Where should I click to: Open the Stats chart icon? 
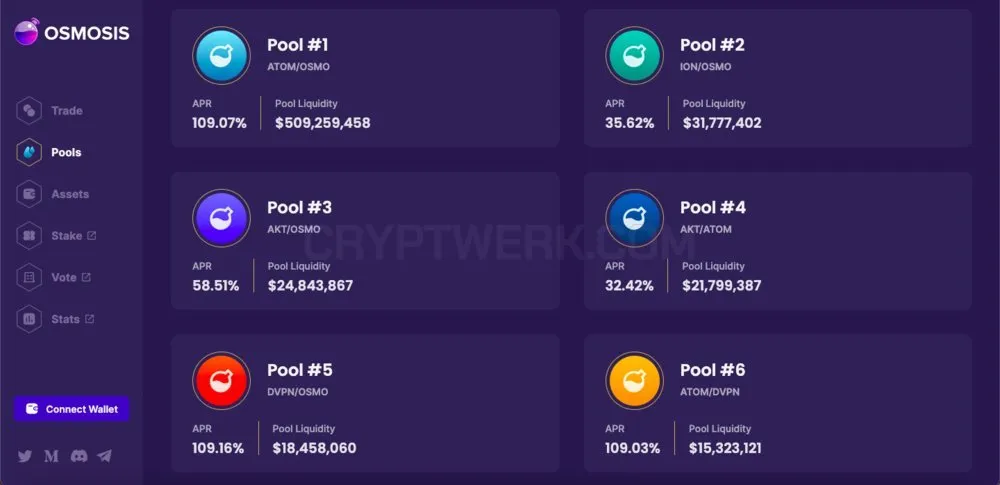click(29, 319)
